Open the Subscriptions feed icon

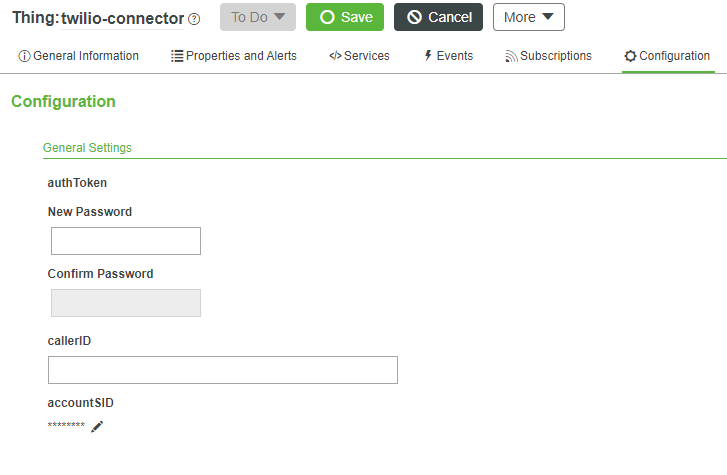pyautogui.click(x=511, y=56)
